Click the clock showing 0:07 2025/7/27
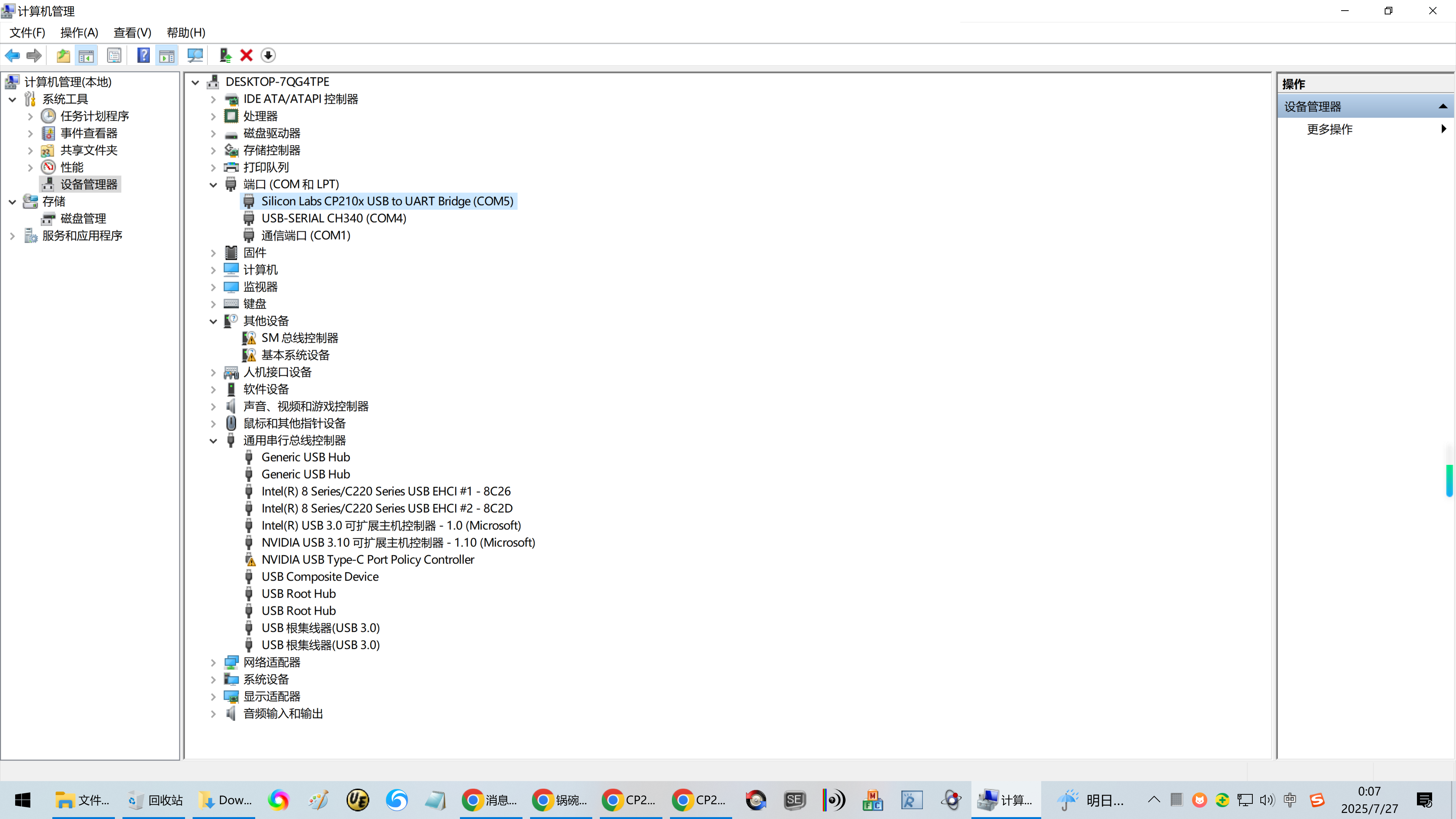 click(x=1370, y=800)
